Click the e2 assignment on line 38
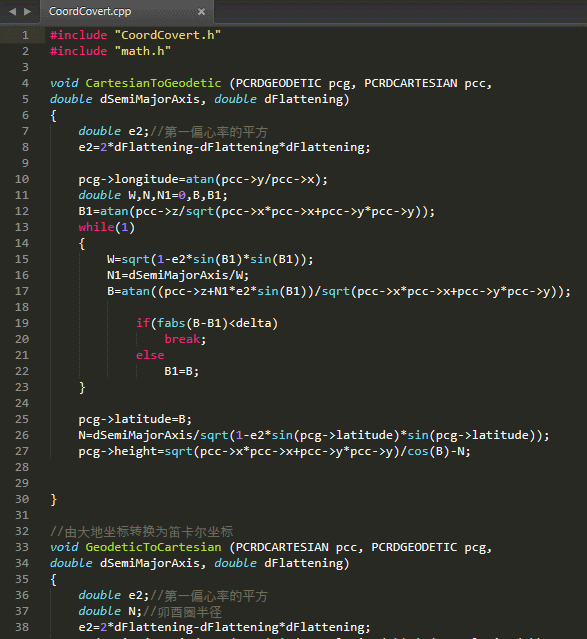587x639 pixels. point(224,627)
